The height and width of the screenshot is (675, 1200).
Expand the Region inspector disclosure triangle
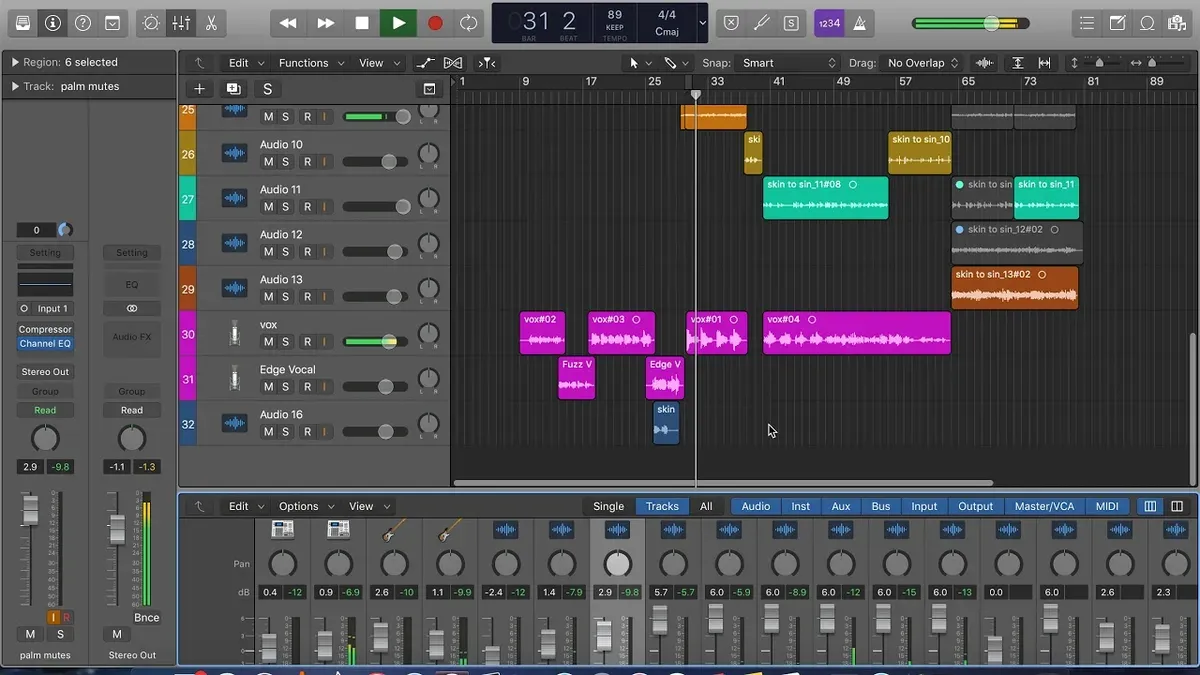click(15, 62)
